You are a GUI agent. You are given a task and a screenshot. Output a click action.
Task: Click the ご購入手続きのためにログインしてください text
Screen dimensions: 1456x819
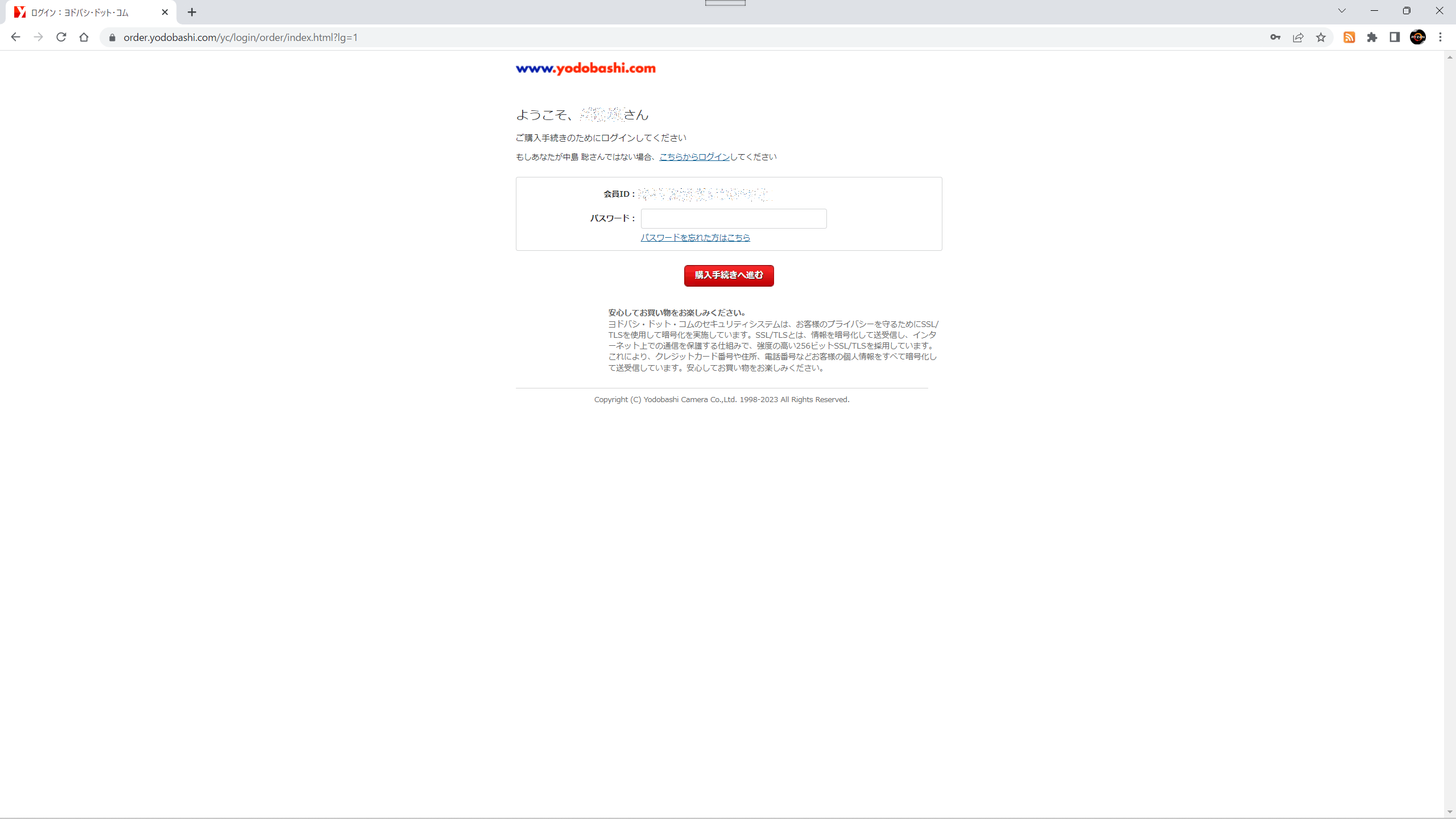click(601, 138)
